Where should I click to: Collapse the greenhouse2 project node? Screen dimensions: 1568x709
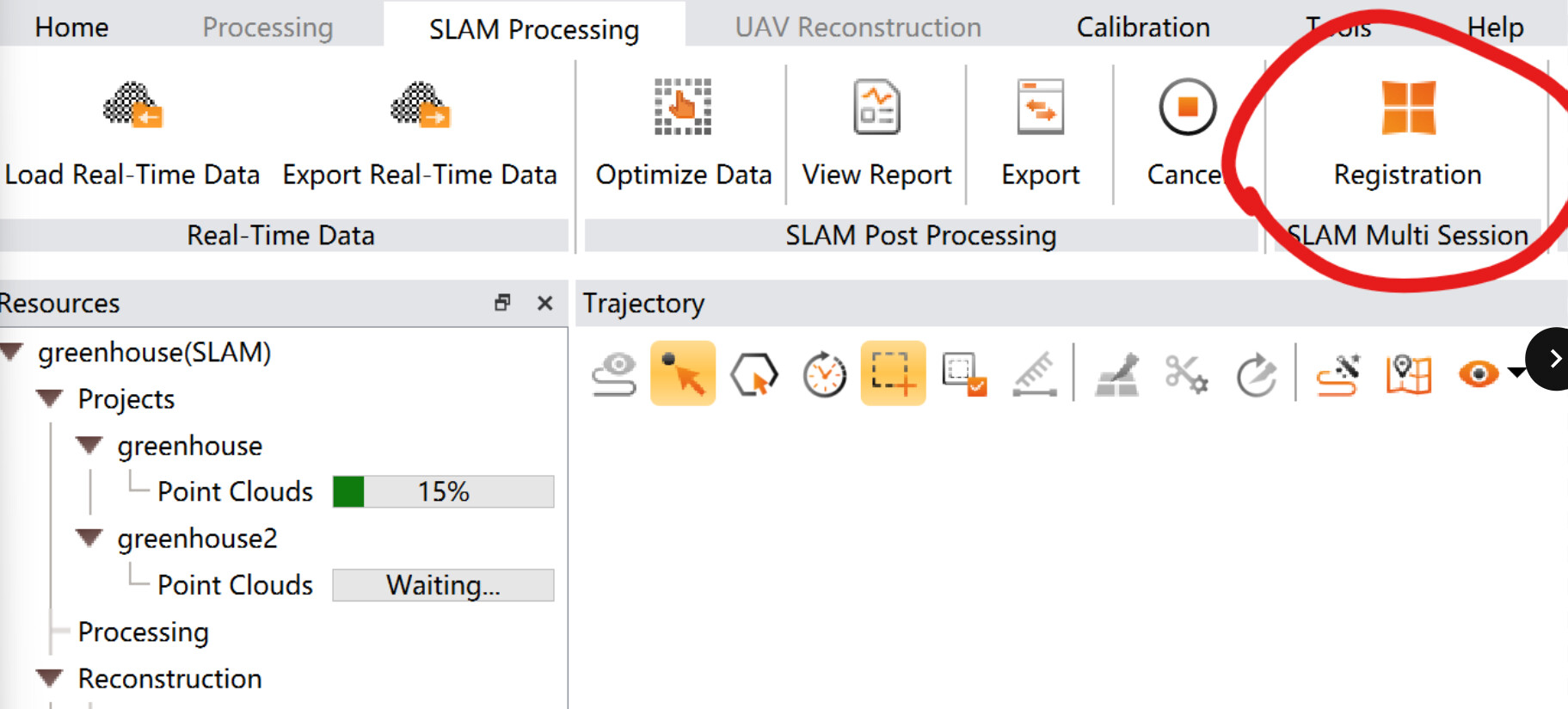tap(89, 538)
